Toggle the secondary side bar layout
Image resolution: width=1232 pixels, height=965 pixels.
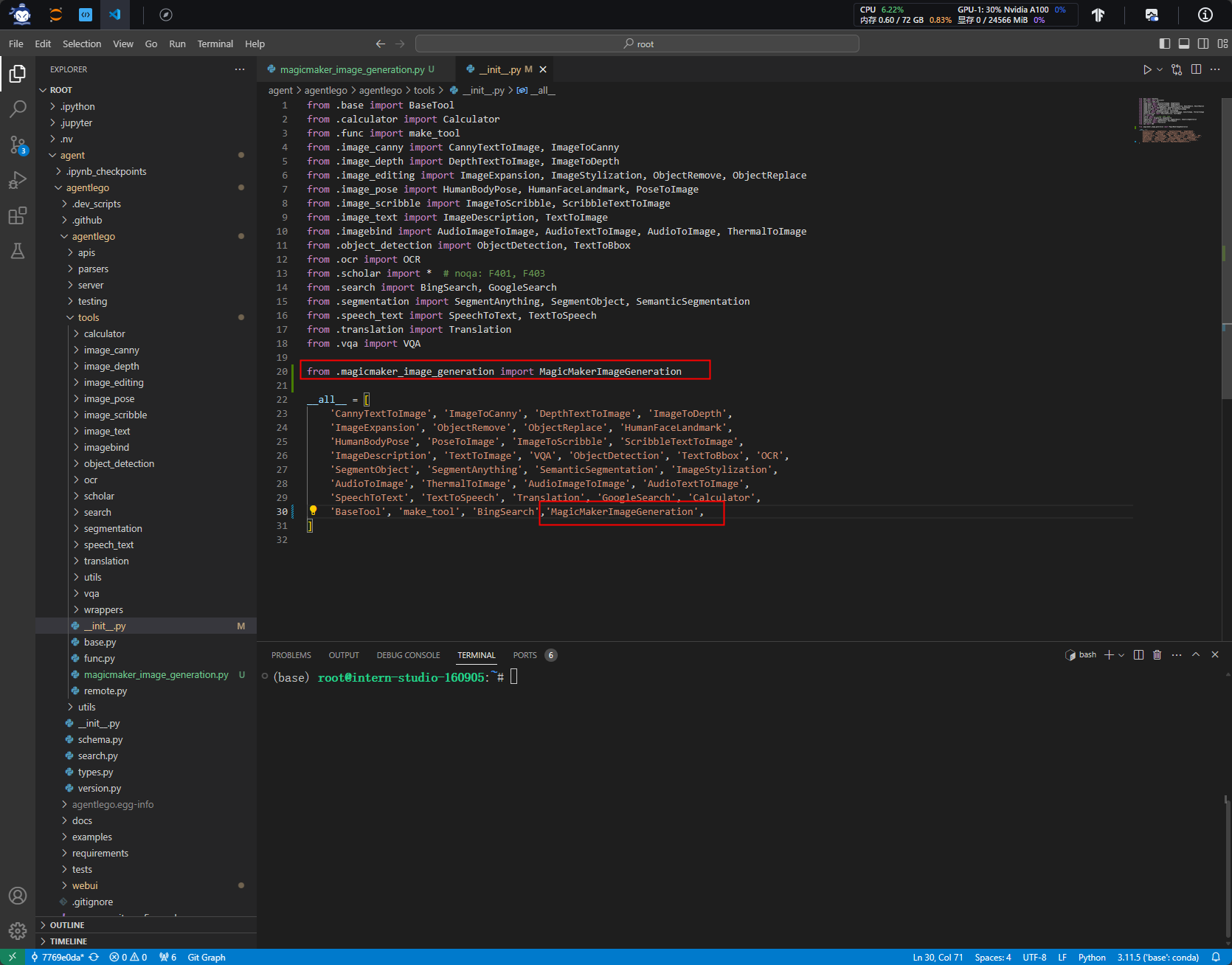[x=1203, y=44]
